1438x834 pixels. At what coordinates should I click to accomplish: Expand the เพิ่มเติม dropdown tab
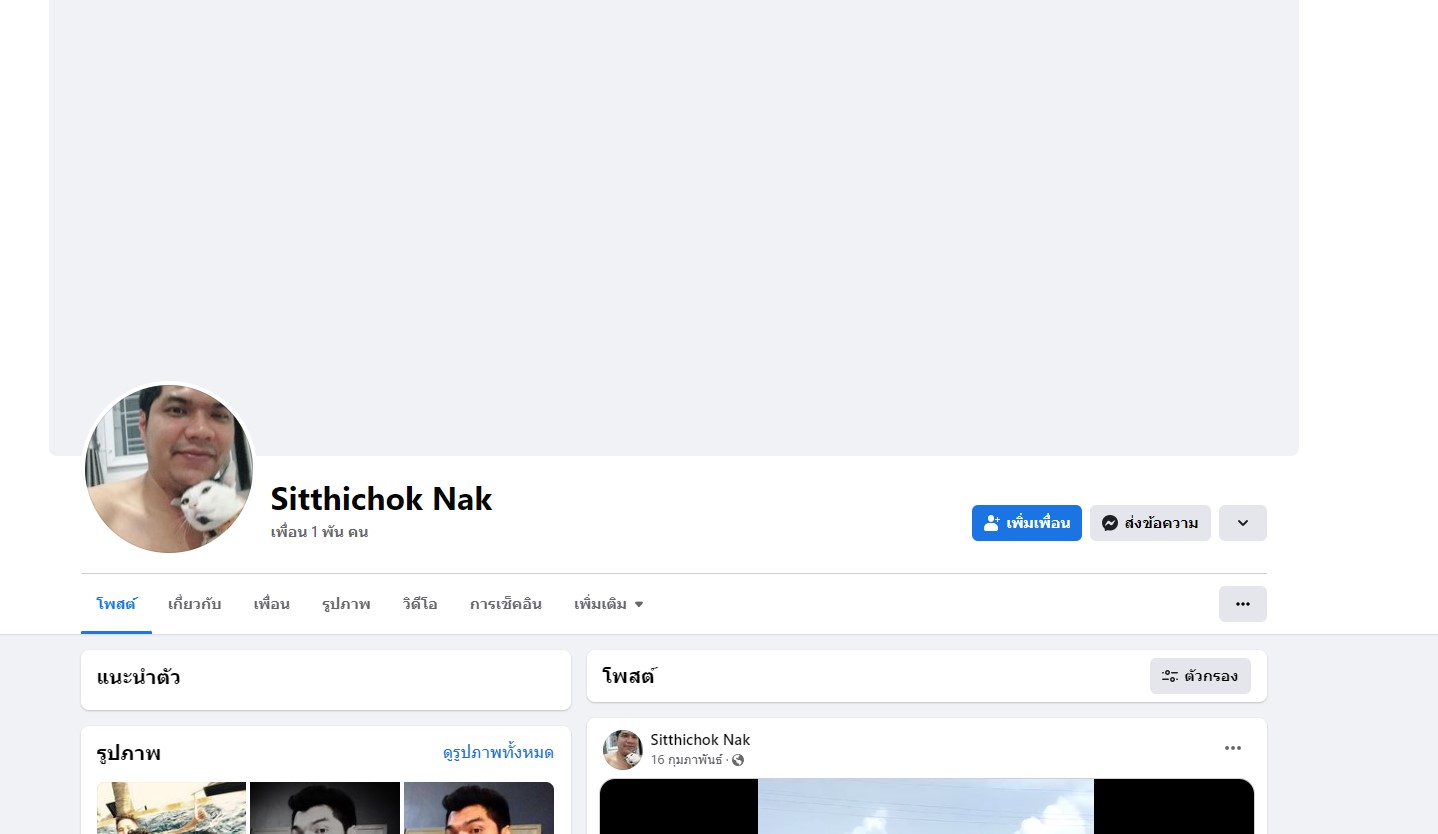tap(609, 604)
